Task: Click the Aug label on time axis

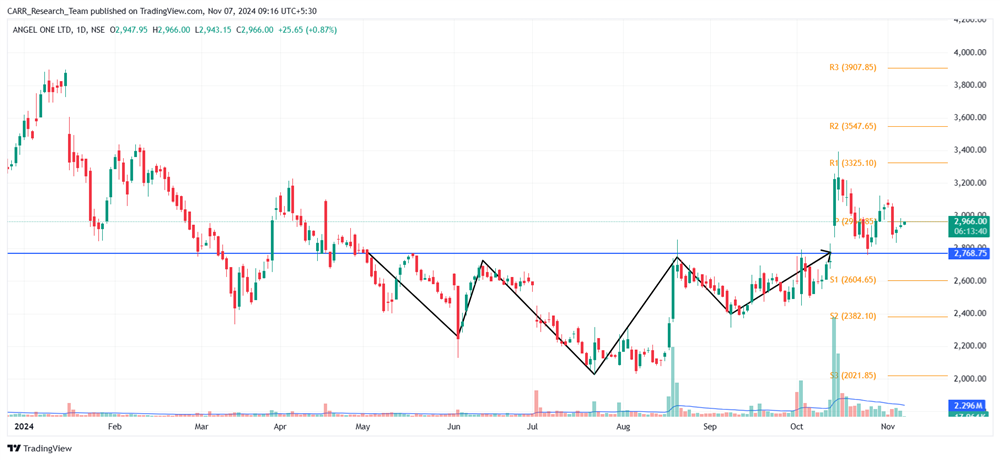Action: pos(624,425)
